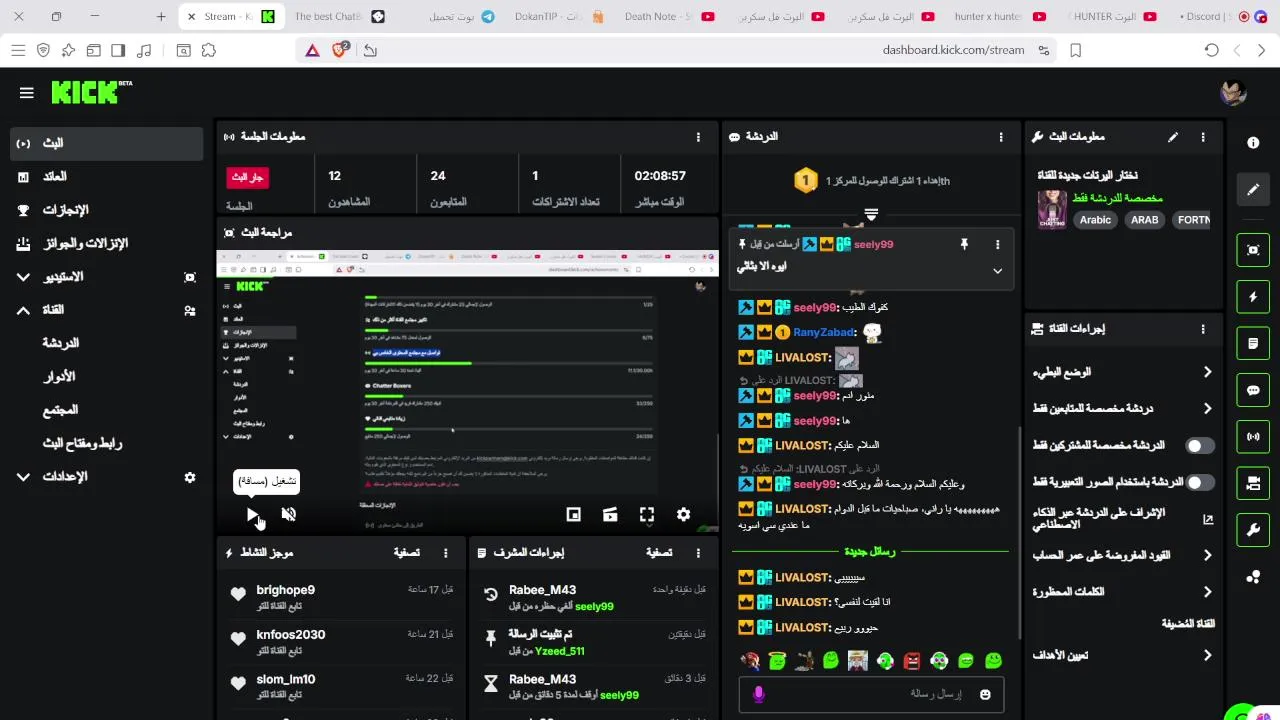Click the Brave shields icon in address bar
This screenshot has height=720, width=1280.
pyautogui.click(x=341, y=50)
